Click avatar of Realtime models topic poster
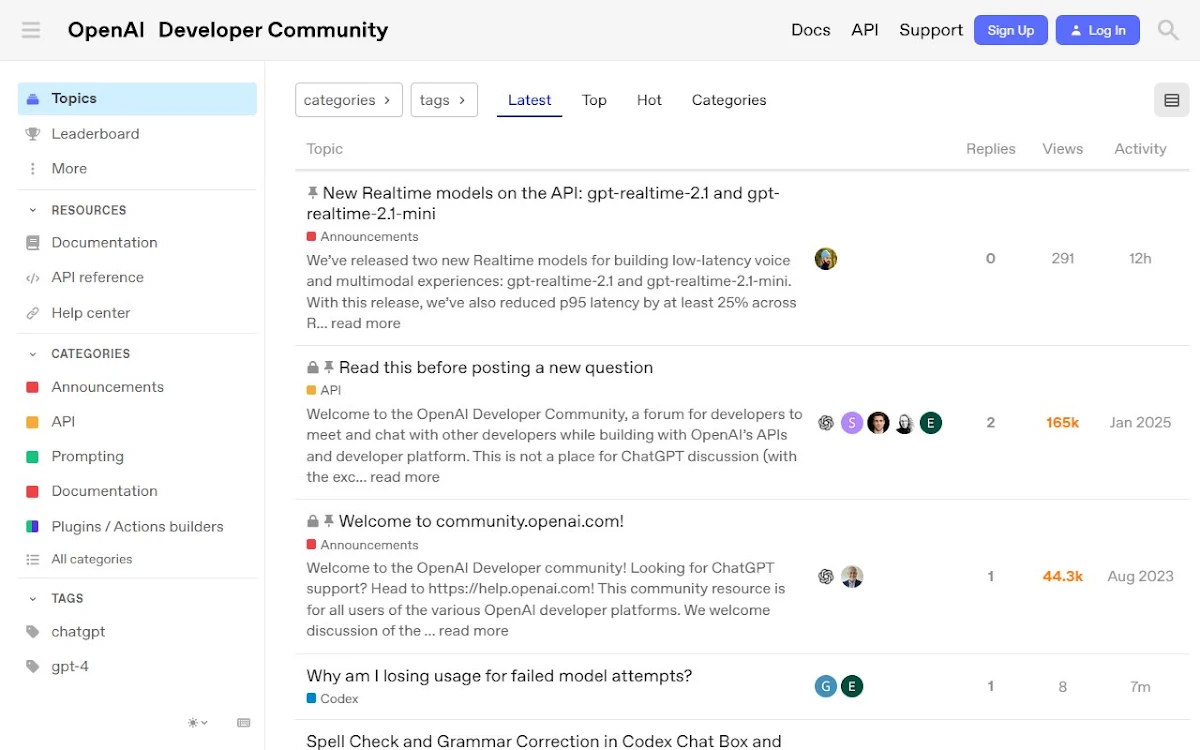The height and width of the screenshot is (750, 1200). pos(826,259)
